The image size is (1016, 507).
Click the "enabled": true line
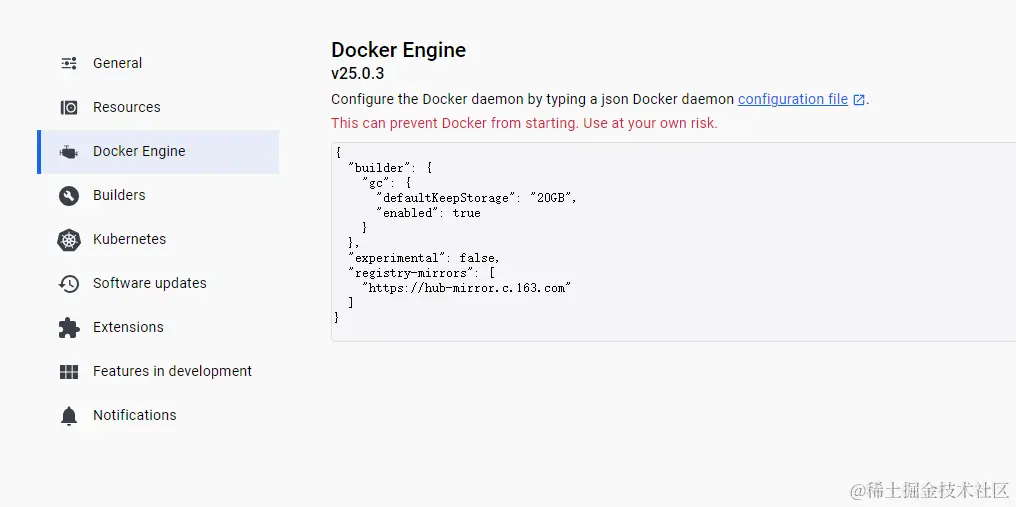[x=428, y=213]
